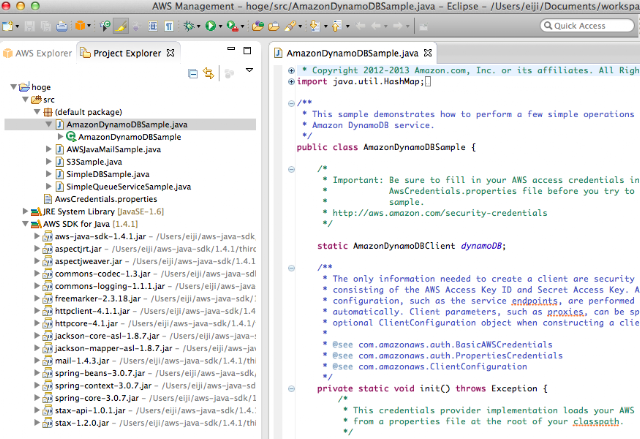
Task: Jump to Next Annotation icon
Action: (315, 27)
